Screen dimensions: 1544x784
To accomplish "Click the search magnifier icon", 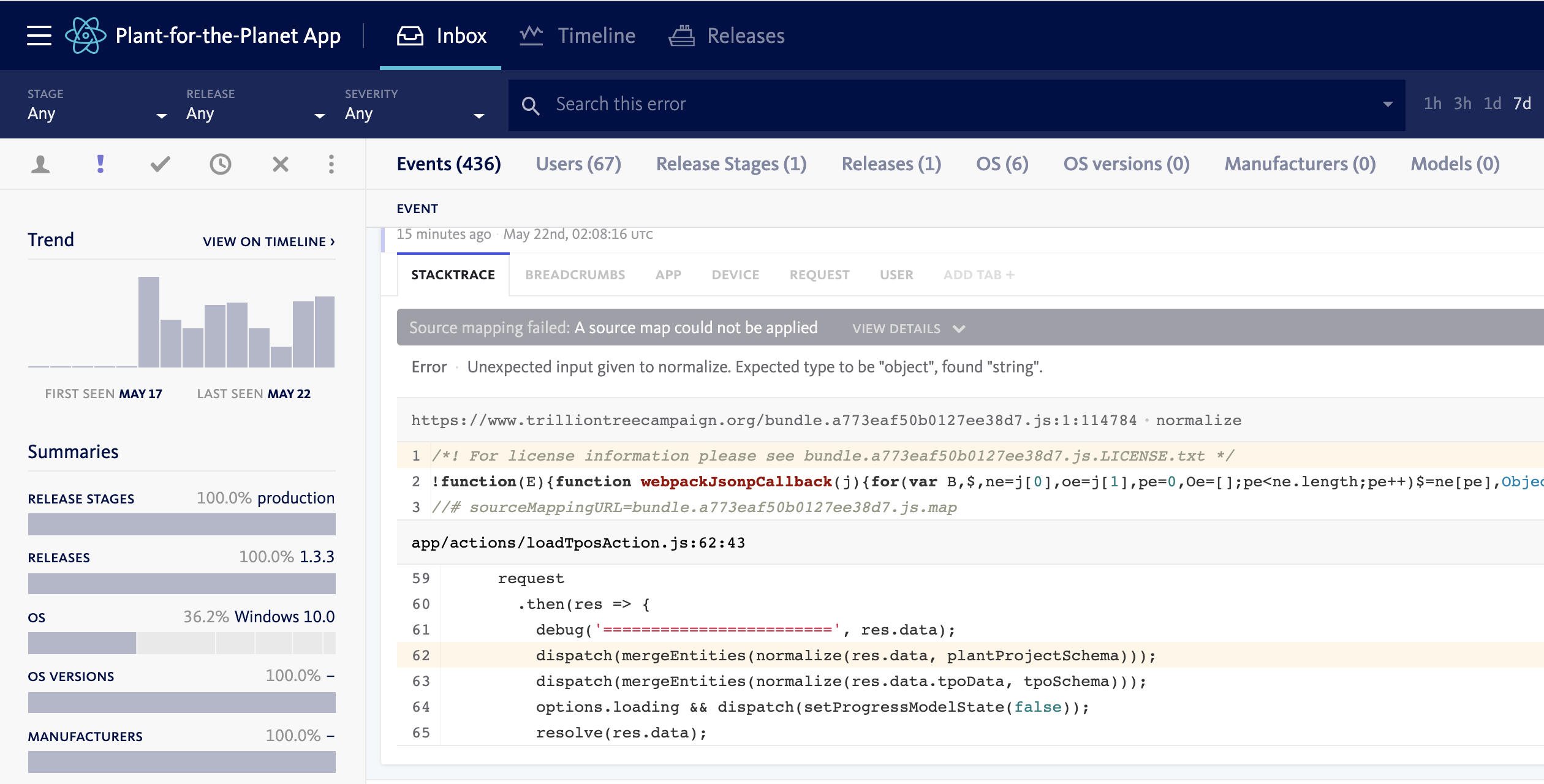I will (531, 105).
